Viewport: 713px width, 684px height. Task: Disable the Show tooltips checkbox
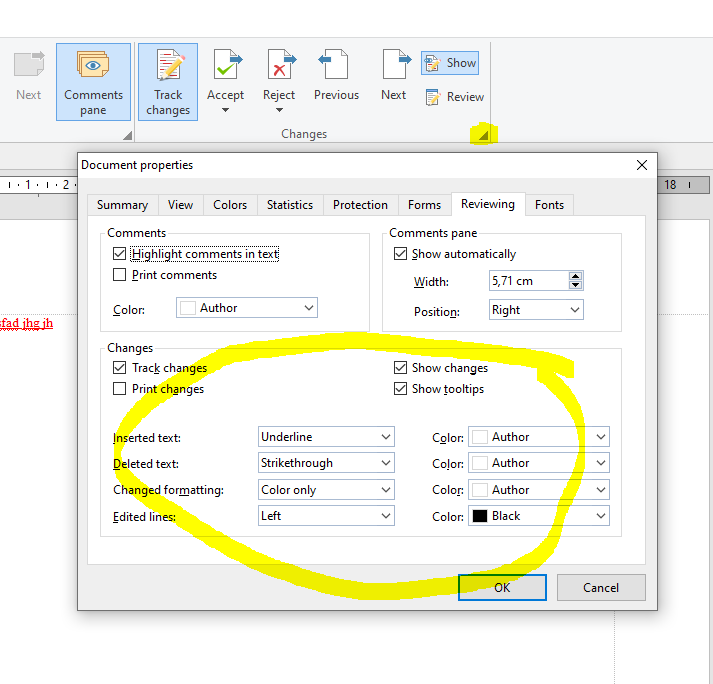(401, 389)
